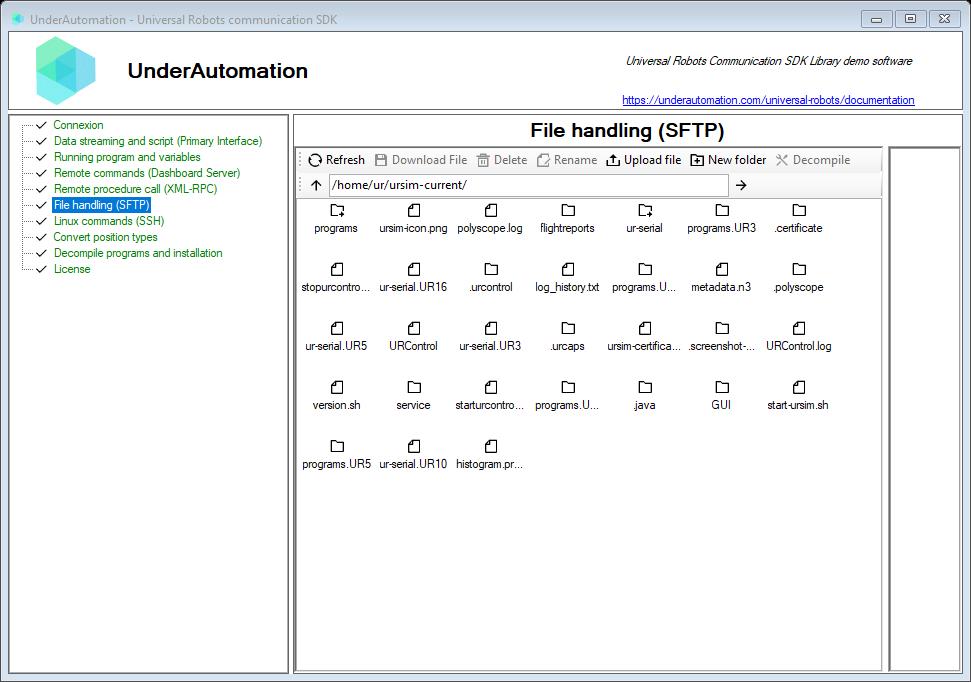Select the service folder
Viewport: 971px width, 682px height.
click(413, 395)
